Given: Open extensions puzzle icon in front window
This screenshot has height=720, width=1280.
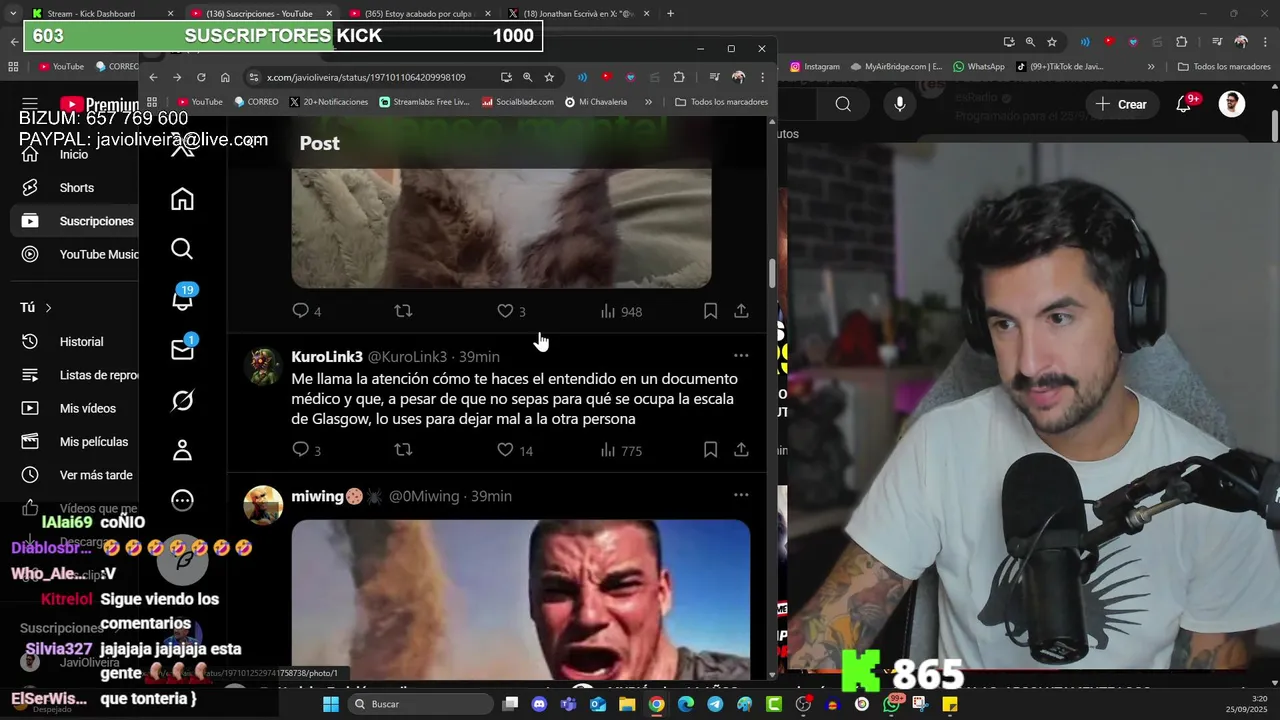Looking at the screenshot, I should tap(679, 77).
